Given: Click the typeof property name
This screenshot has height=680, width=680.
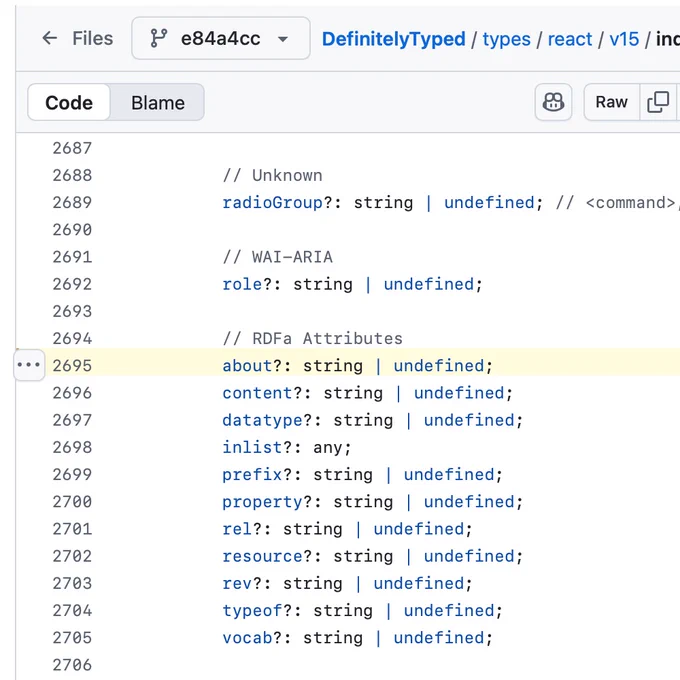Looking at the screenshot, I should [252, 611].
